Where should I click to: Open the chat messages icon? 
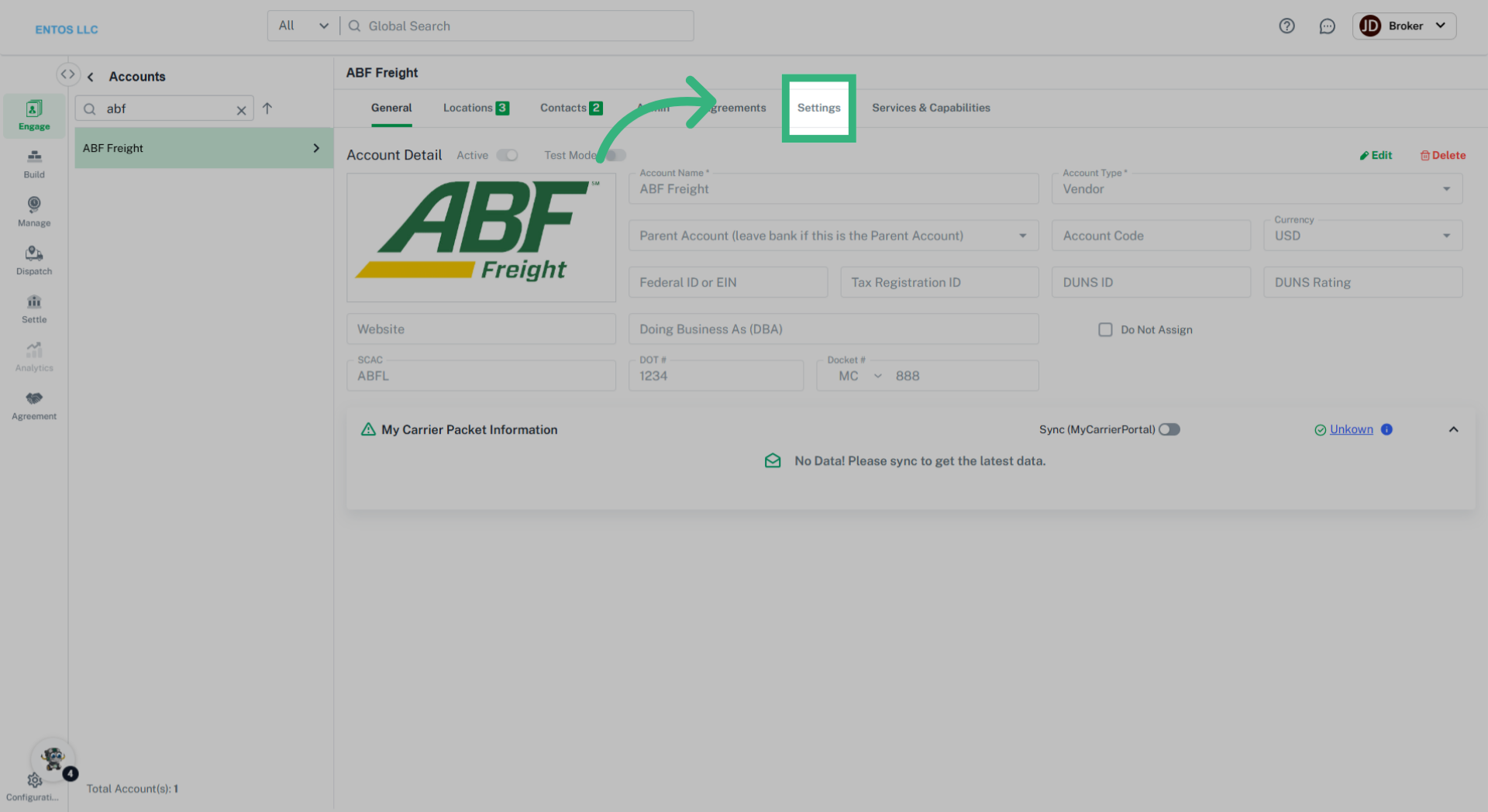(x=1327, y=26)
